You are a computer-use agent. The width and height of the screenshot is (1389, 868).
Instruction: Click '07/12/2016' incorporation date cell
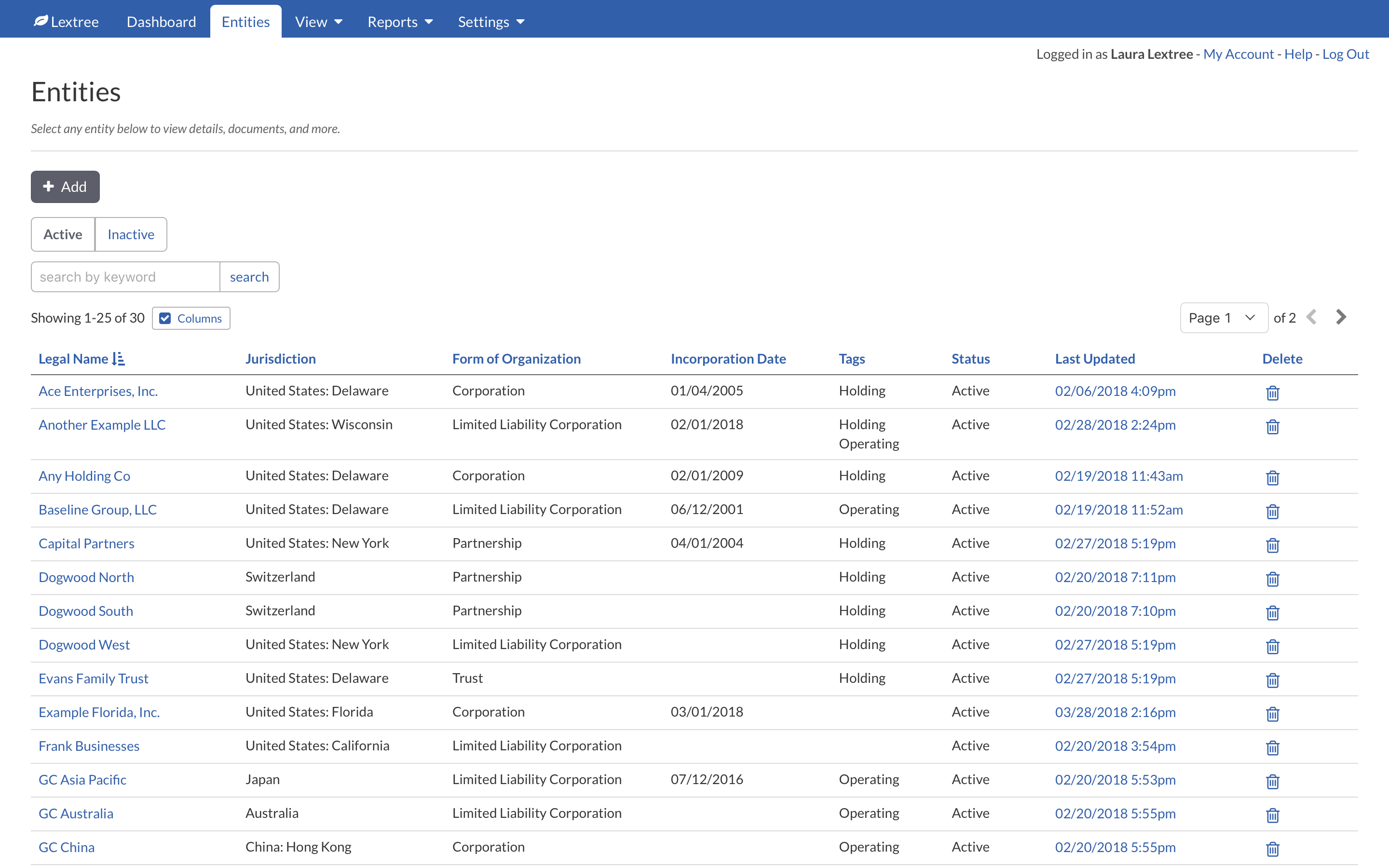pyautogui.click(x=707, y=779)
